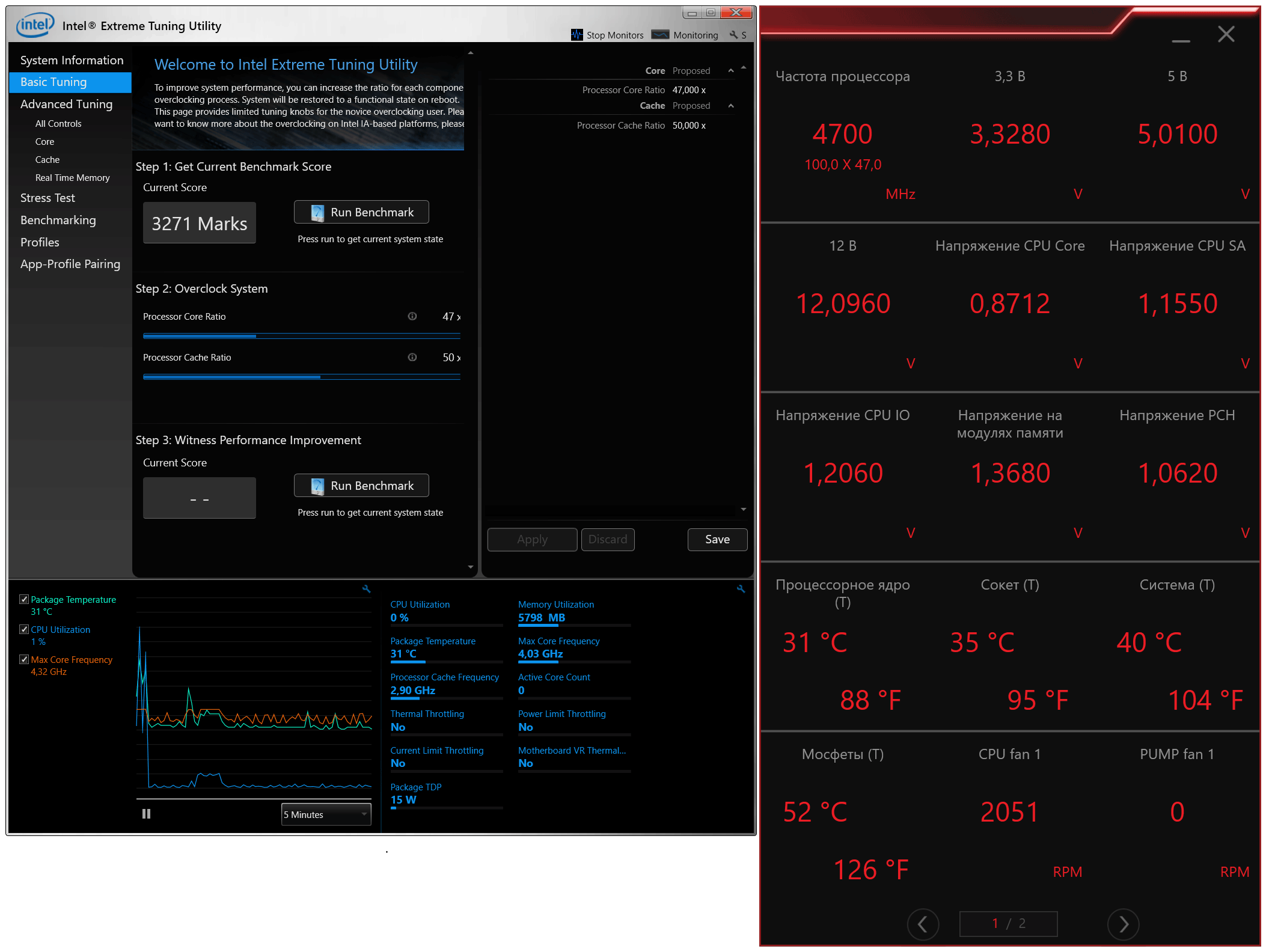1266x952 pixels.
Task: Uncheck Package Temperature checkbox
Action: click(24, 599)
